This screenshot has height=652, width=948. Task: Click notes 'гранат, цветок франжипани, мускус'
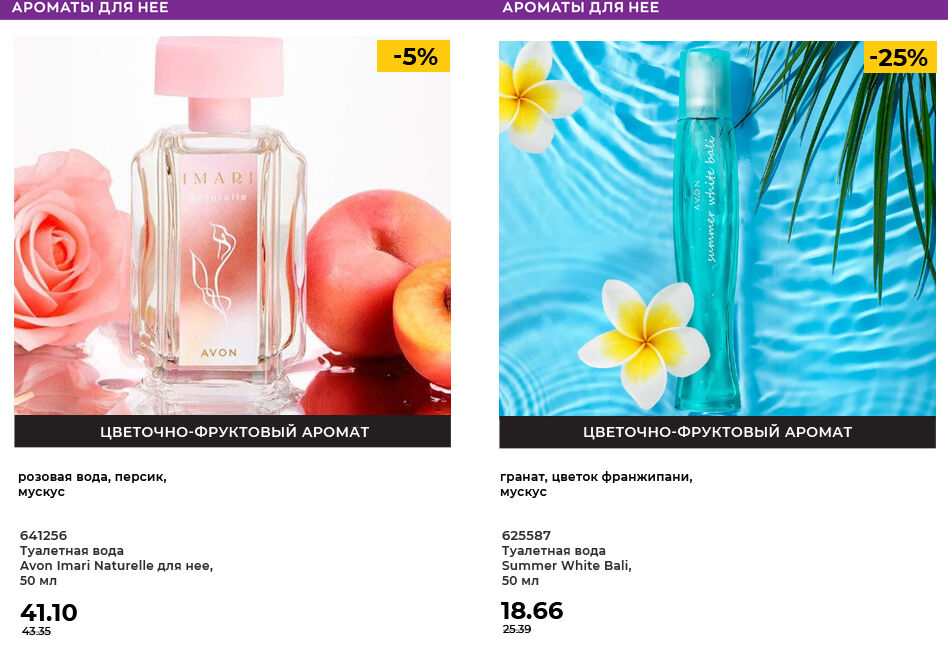coord(596,484)
